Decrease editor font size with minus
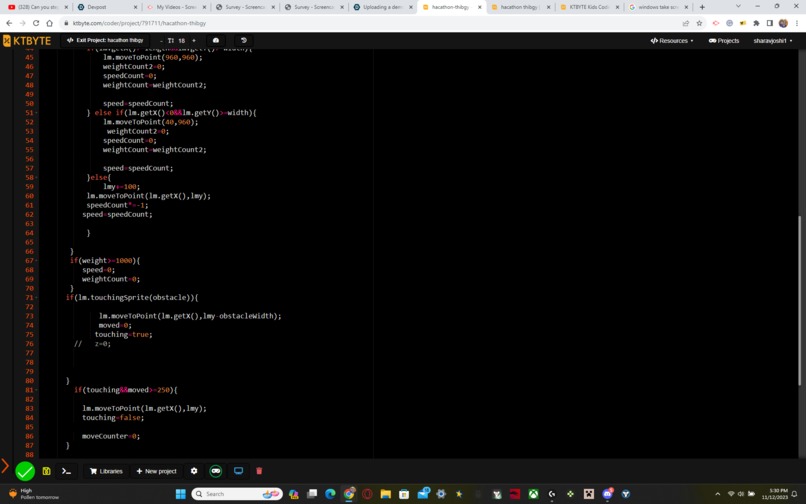Image resolution: width=806 pixels, height=504 pixels. pos(161,41)
